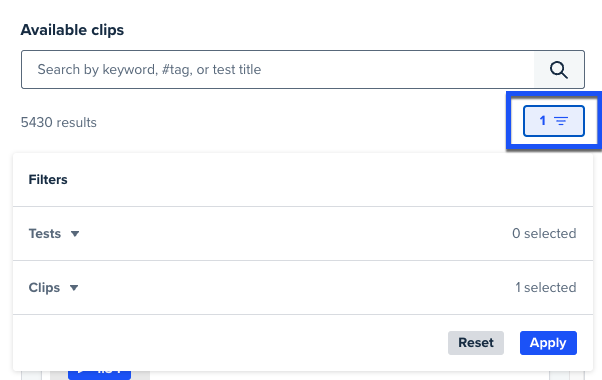
Task: Click the filter lines icon
Action: [561, 121]
